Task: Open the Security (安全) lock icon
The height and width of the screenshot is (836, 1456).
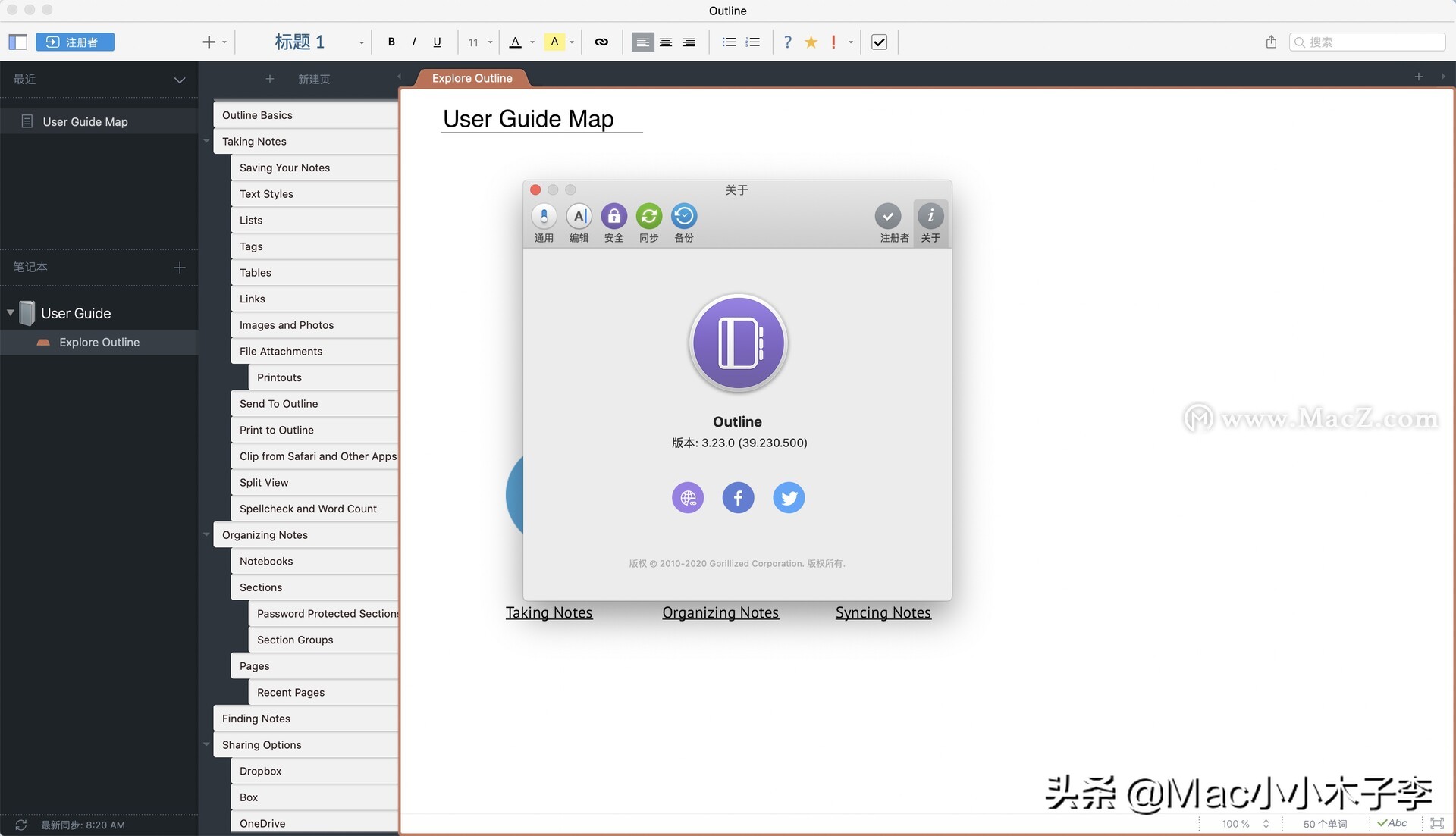Action: tap(613, 217)
